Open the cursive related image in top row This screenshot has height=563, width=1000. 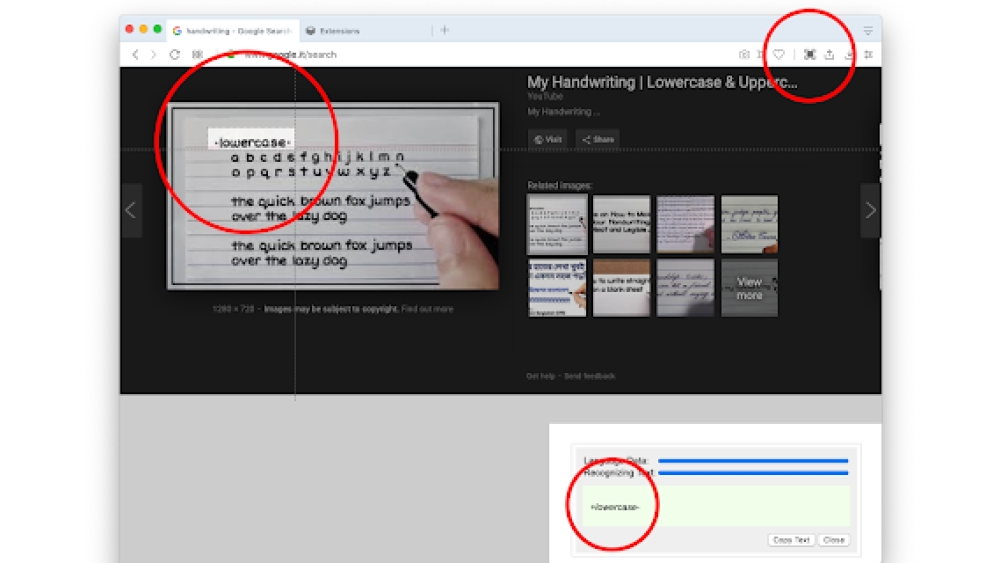pyautogui.click(x=749, y=224)
